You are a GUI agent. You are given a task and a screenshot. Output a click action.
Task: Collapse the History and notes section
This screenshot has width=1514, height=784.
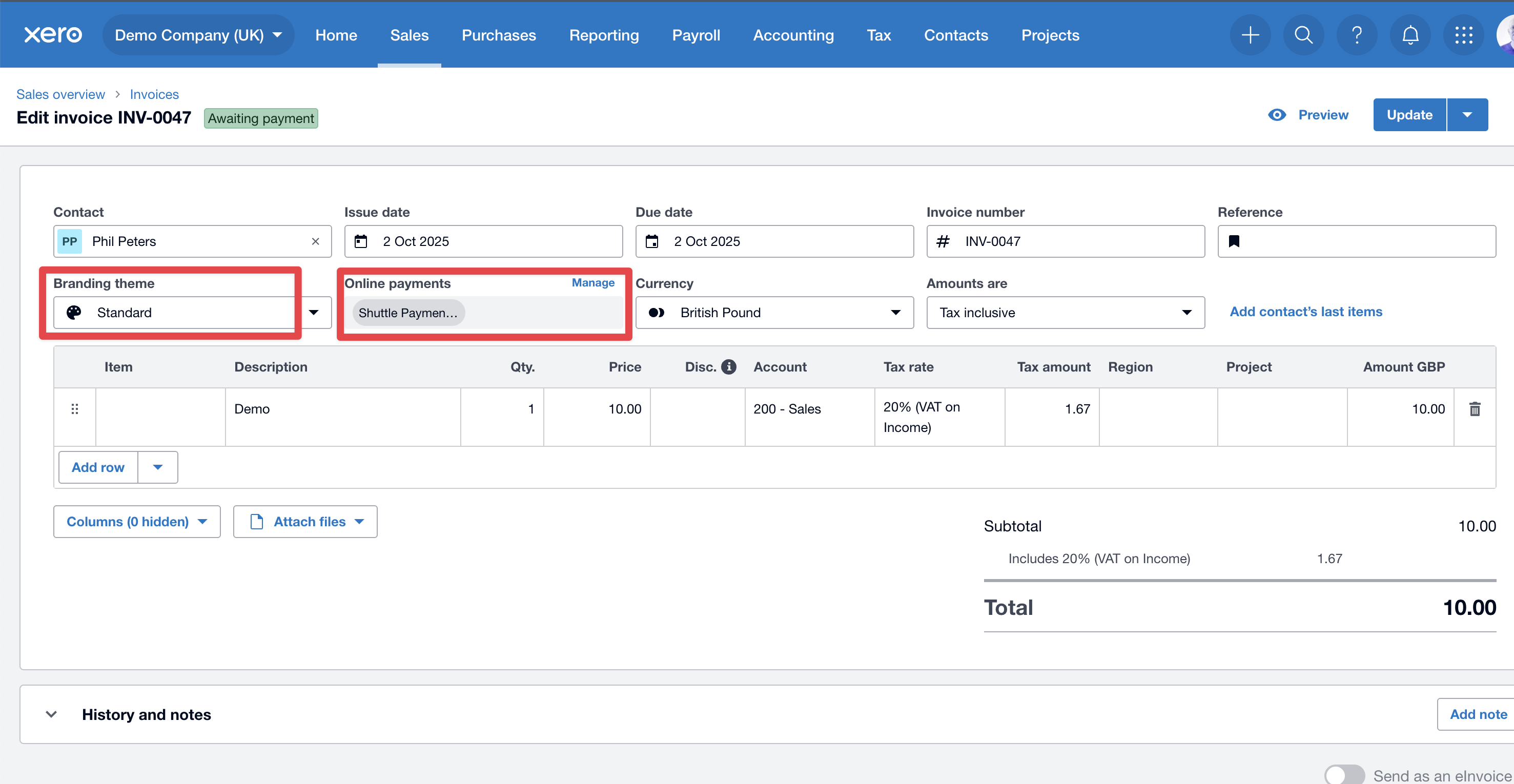(51, 715)
